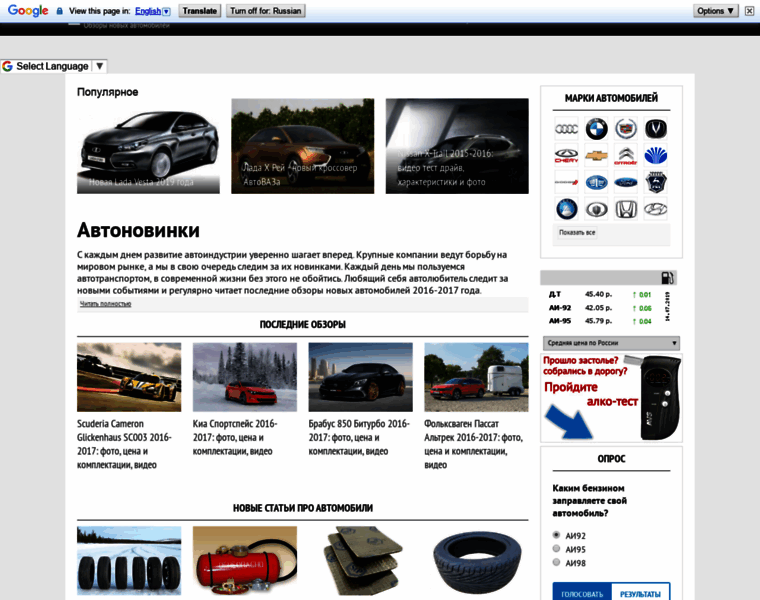
Task: Open Брабус 850 Битурбо article link
Action: point(359,437)
